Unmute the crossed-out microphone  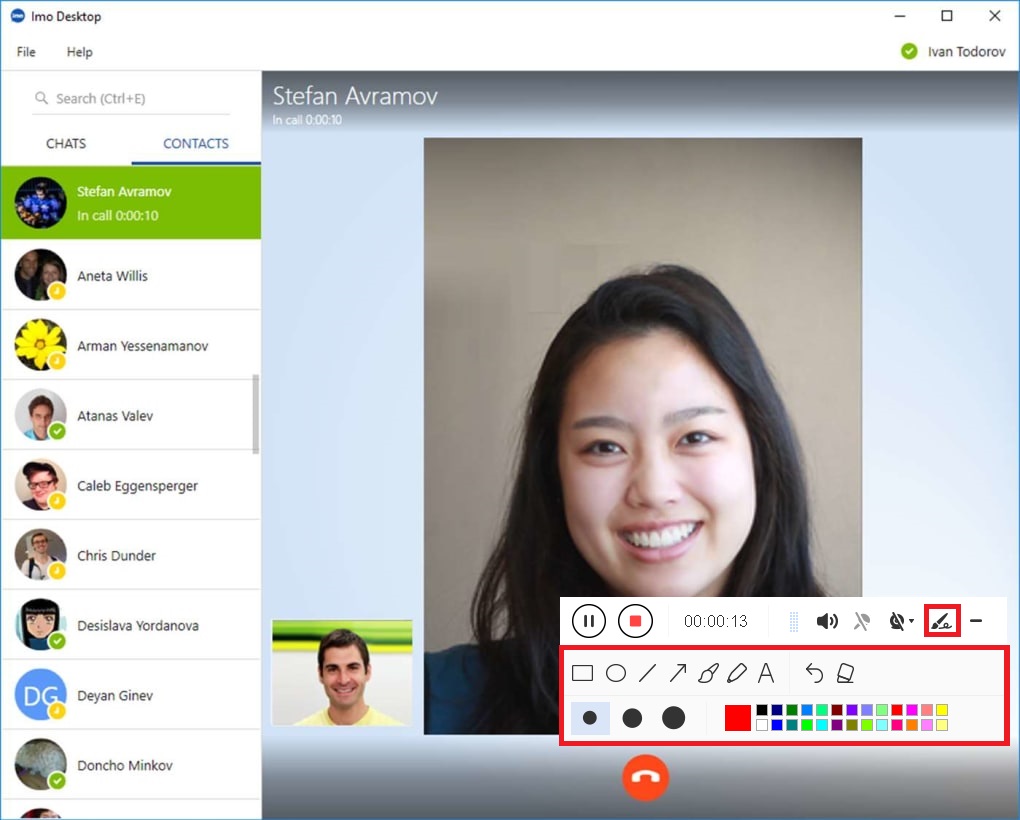coord(862,620)
